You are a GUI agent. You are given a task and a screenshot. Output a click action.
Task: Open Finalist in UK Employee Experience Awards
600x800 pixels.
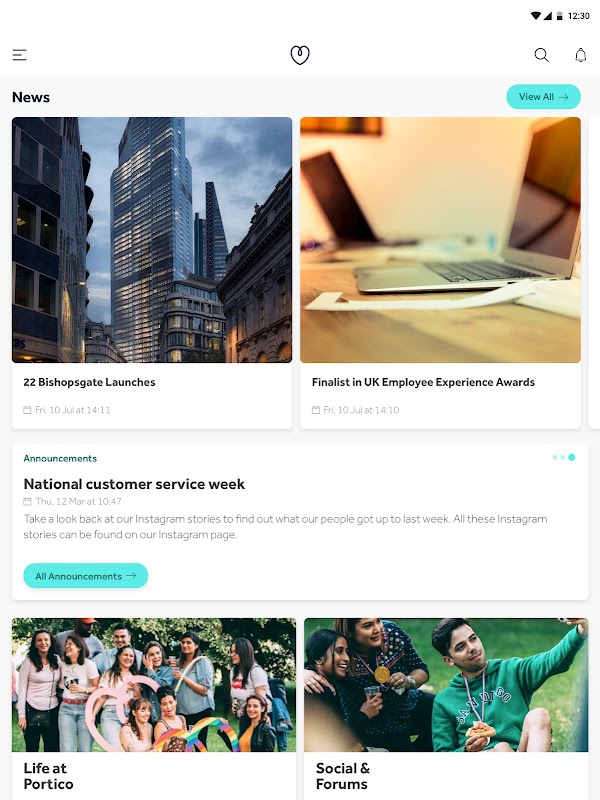click(x=423, y=382)
